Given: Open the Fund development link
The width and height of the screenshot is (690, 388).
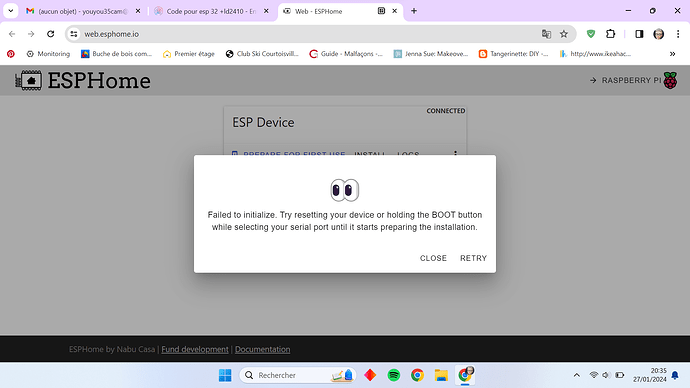Looking at the screenshot, I should [195, 349].
